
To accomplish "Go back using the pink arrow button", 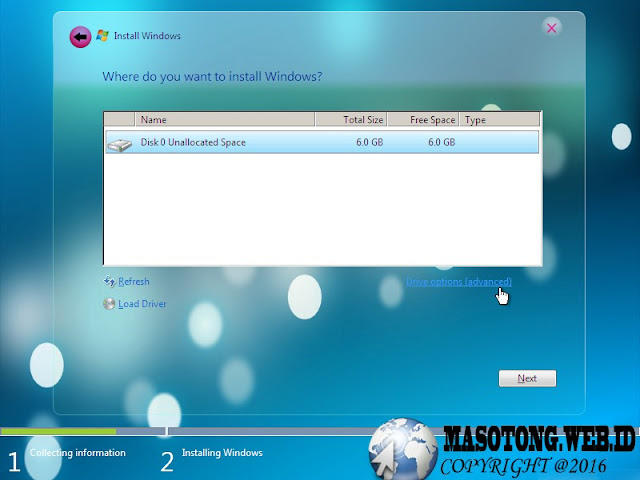I will pyautogui.click(x=80, y=37).
